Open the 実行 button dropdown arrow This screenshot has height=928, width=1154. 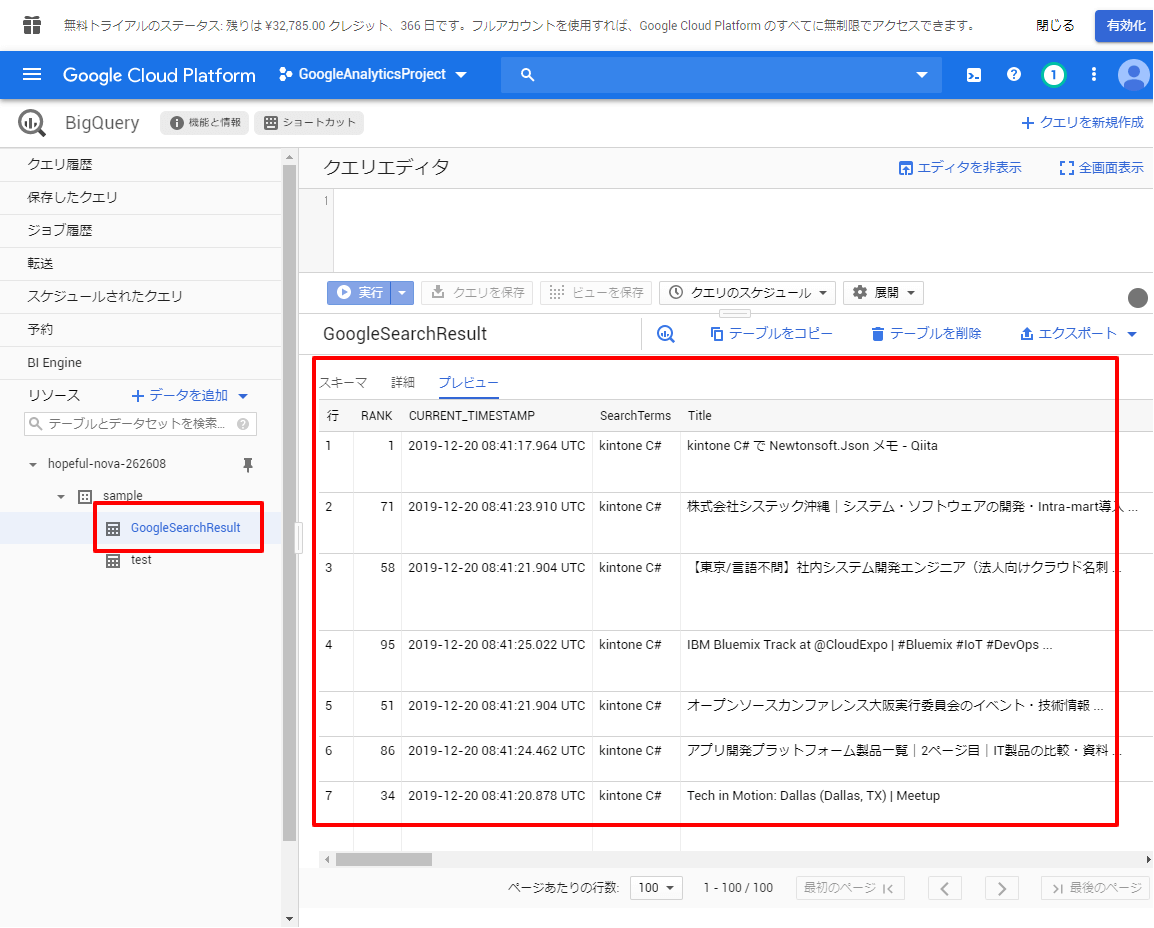[x=402, y=293]
